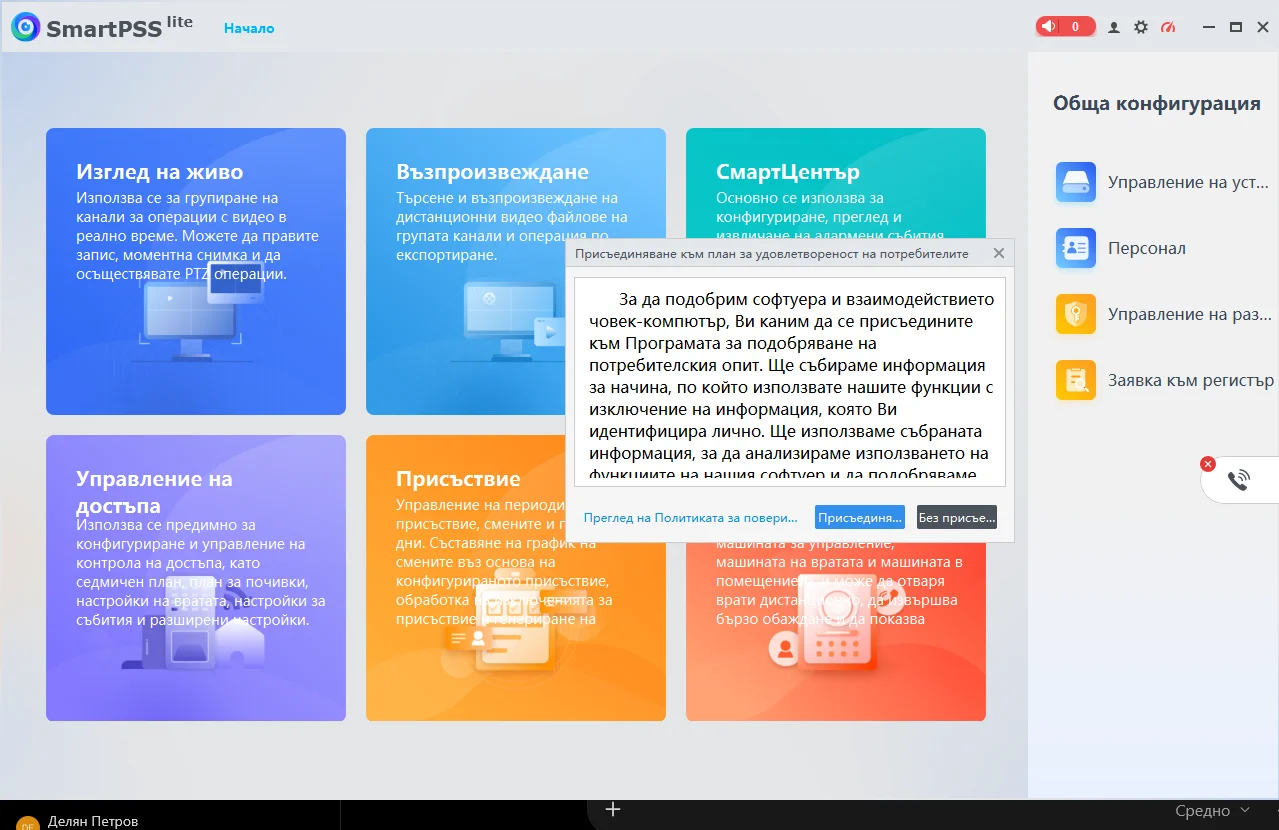This screenshot has width=1279, height=830.
Task: Maximize the SmartPSS window
Action: coord(1236,27)
